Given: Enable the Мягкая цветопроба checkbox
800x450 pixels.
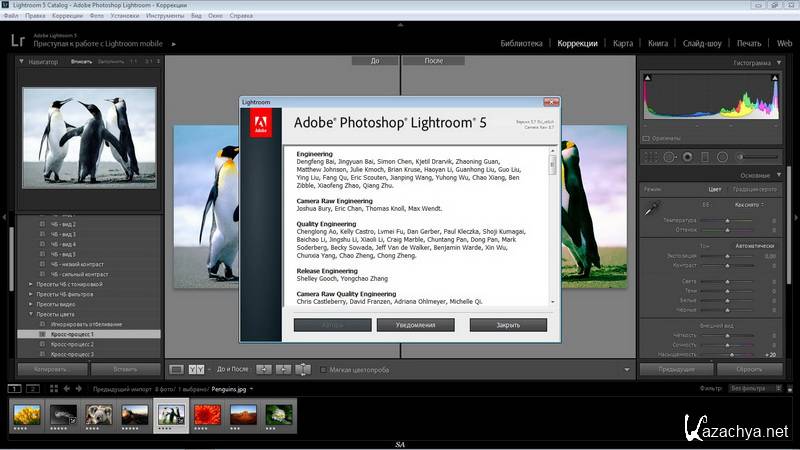Looking at the screenshot, I should click(x=322, y=369).
